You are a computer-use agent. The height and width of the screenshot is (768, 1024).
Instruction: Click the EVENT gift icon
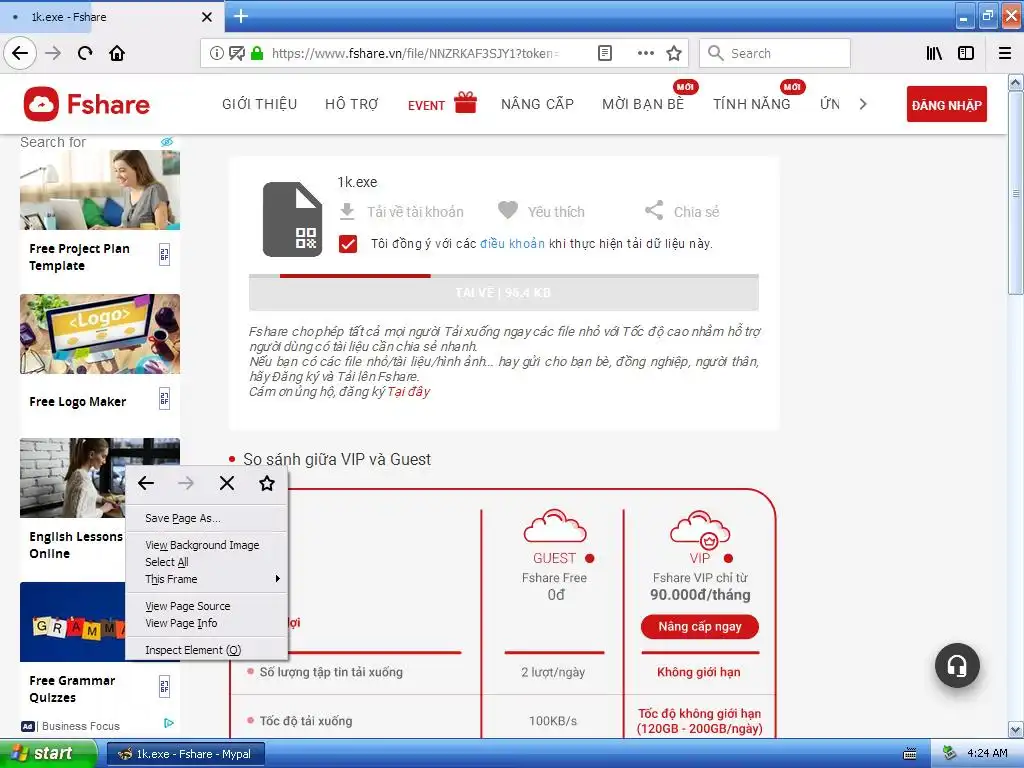tap(465, 103)
